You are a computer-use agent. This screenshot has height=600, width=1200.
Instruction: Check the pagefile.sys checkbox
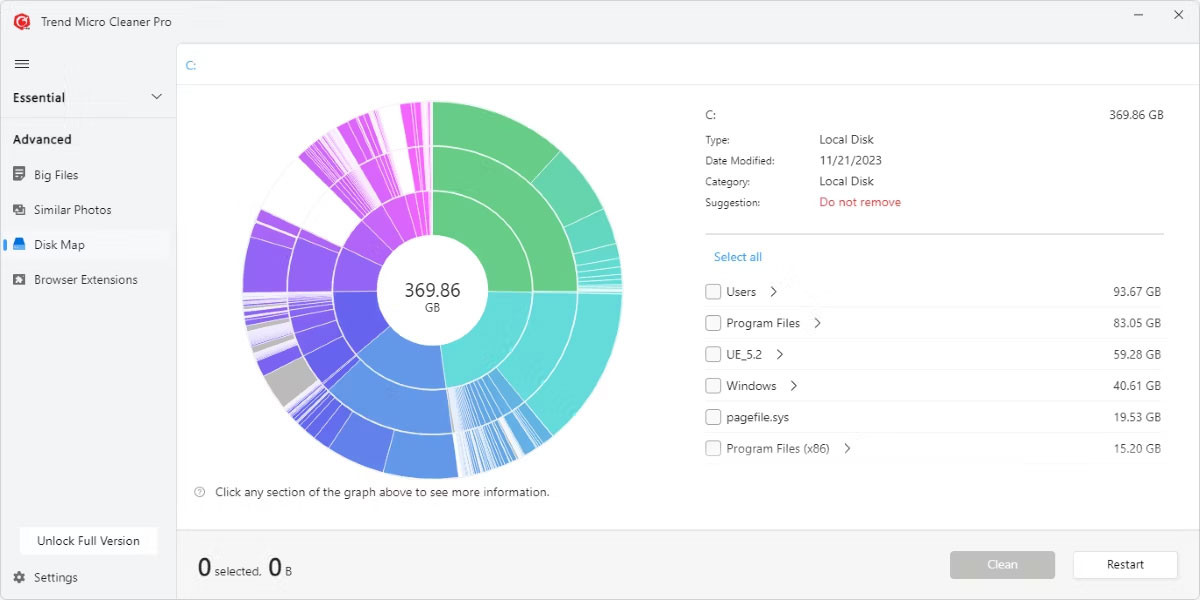pos(713,417)
